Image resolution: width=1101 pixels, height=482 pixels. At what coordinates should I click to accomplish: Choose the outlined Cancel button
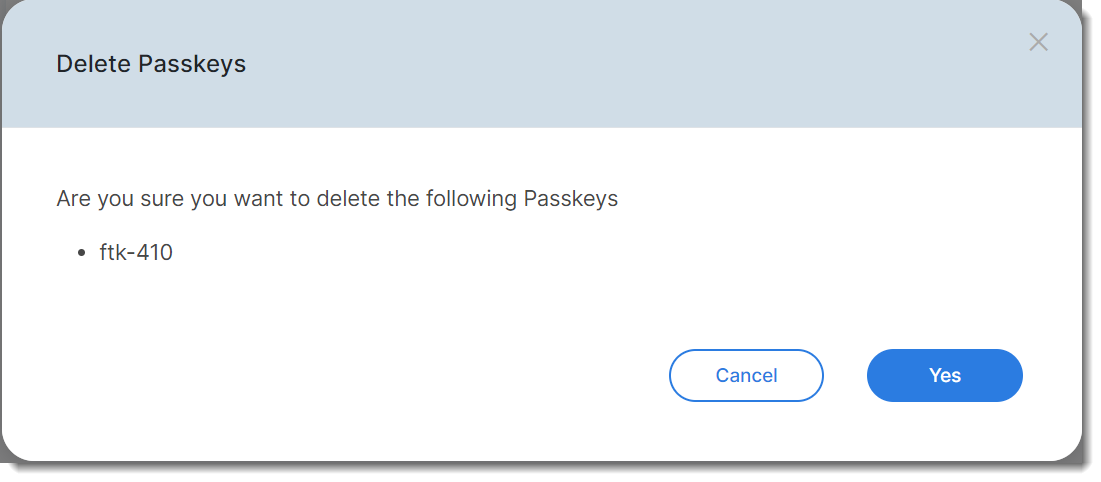coord(746,375)
